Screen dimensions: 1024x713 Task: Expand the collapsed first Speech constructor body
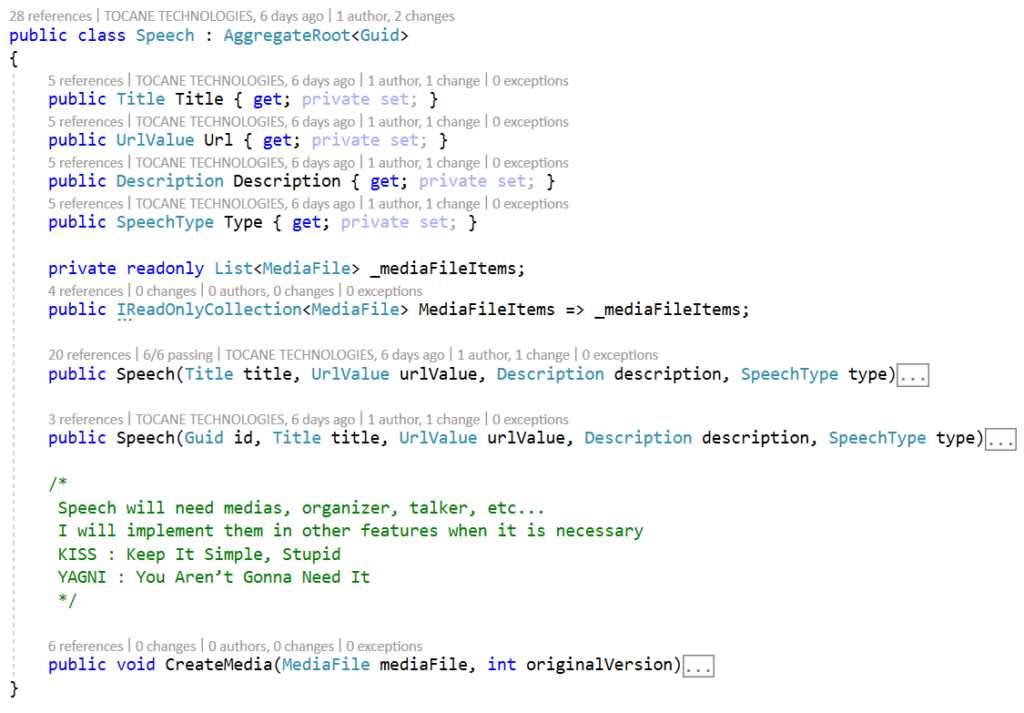click(911, 374)
